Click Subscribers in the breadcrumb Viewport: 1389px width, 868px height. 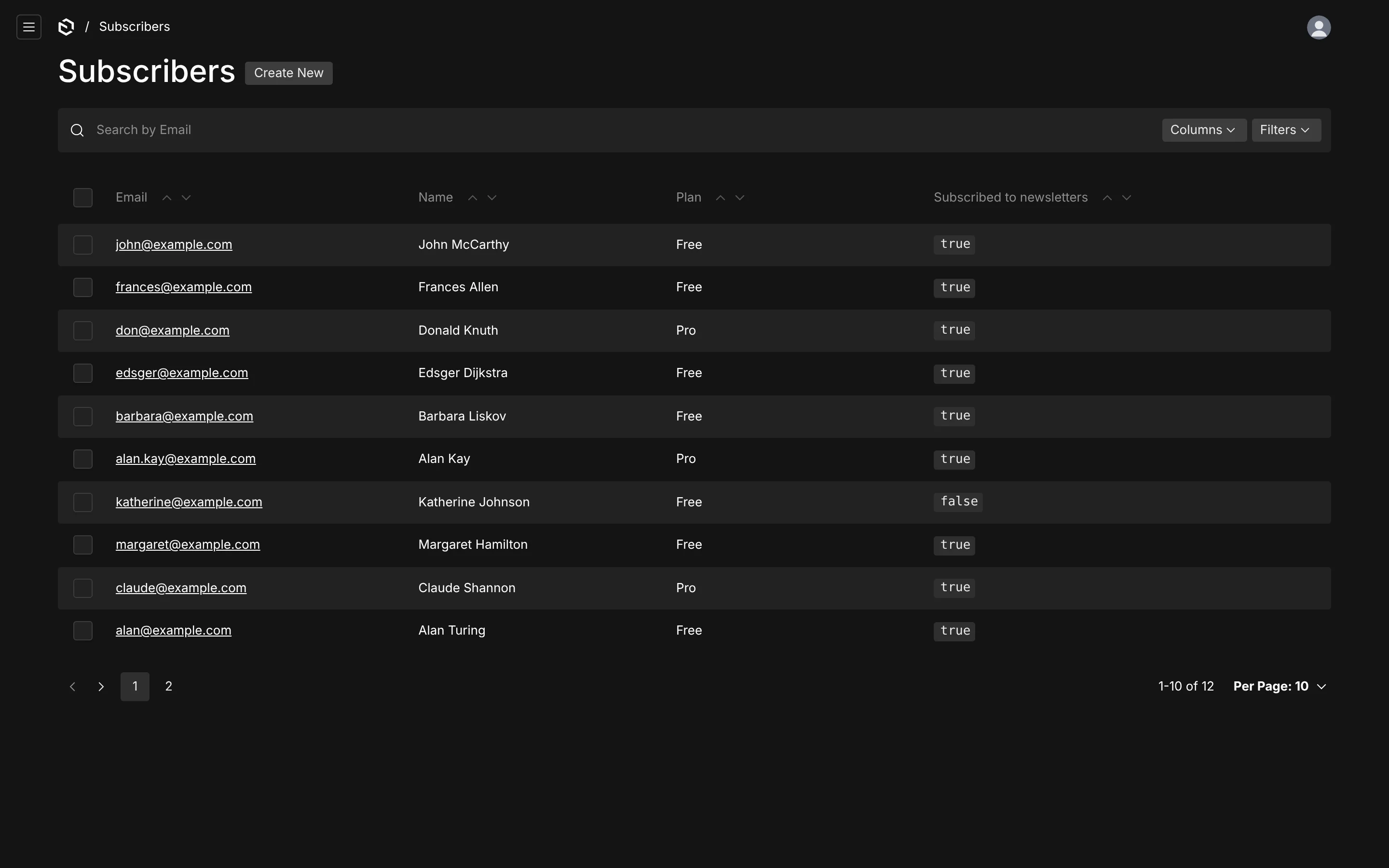[134, 27]
